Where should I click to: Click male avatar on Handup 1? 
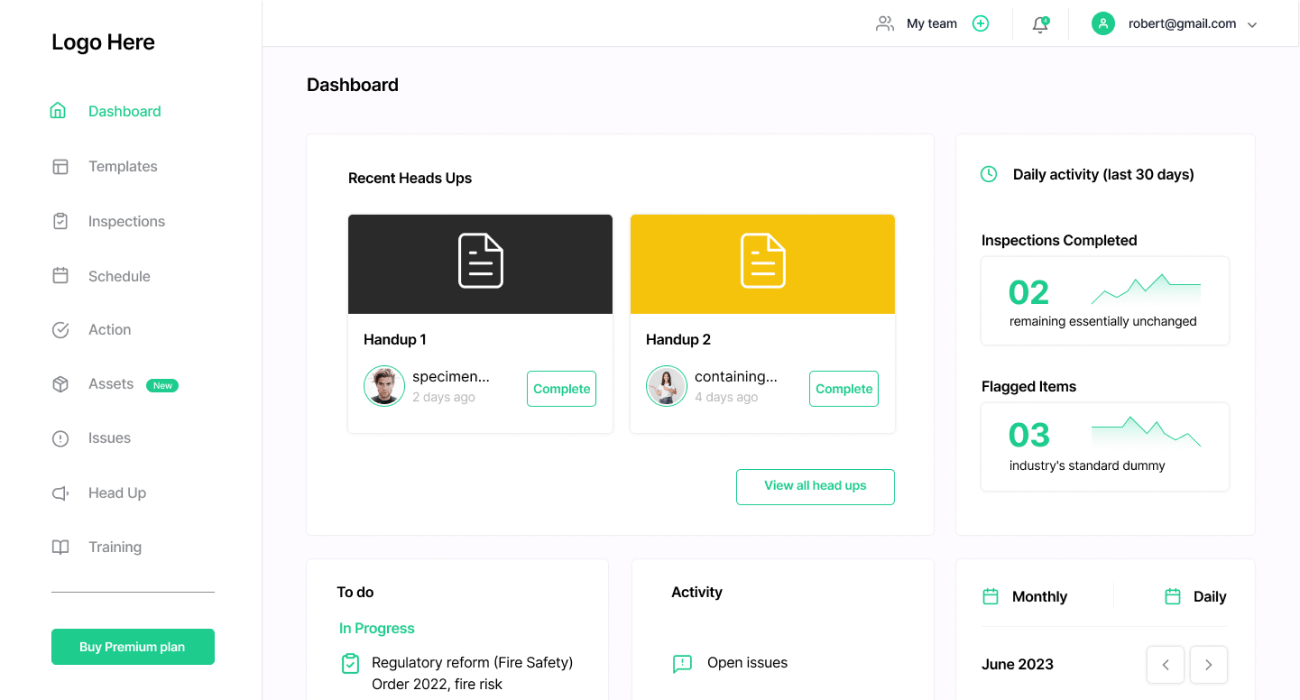tap(384, 386)
